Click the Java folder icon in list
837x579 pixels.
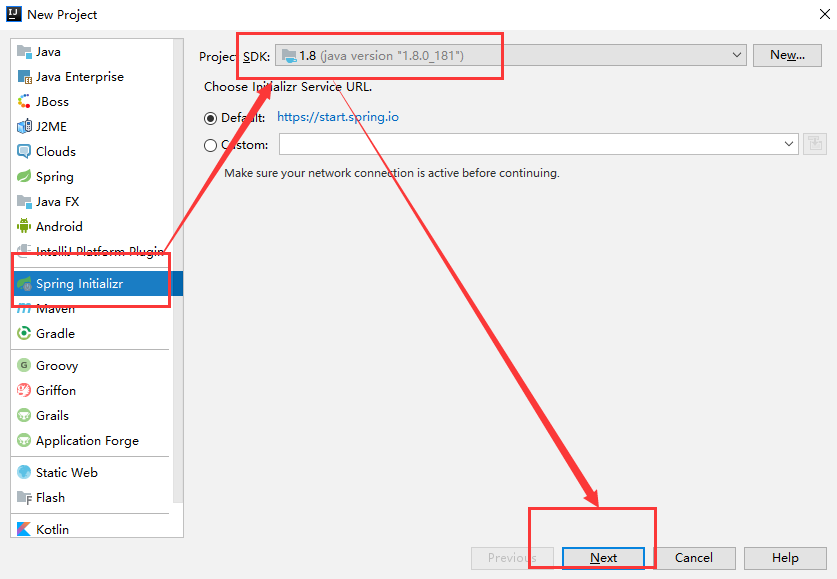point(24,52)
